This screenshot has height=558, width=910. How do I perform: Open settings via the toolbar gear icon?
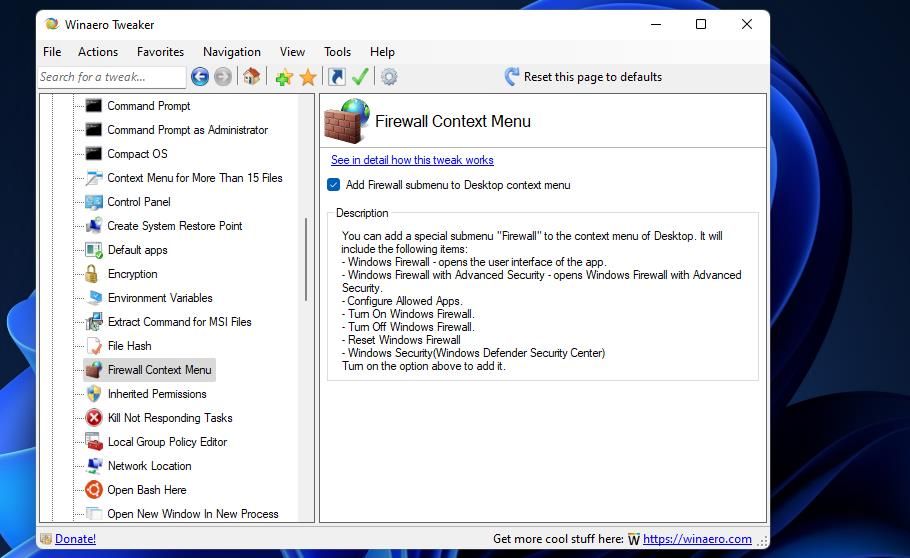point(389,77)
